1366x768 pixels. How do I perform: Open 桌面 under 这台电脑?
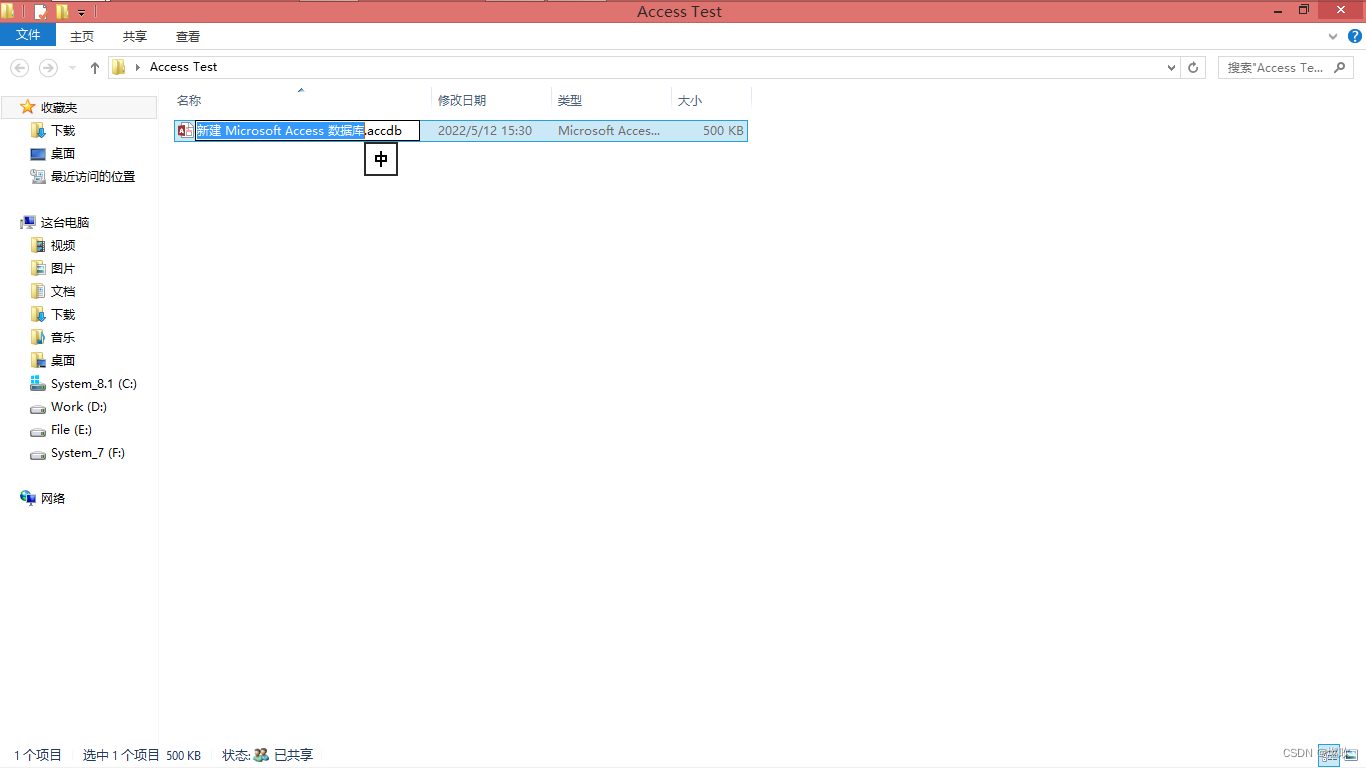pyautogui.click(x=63, y=360)
